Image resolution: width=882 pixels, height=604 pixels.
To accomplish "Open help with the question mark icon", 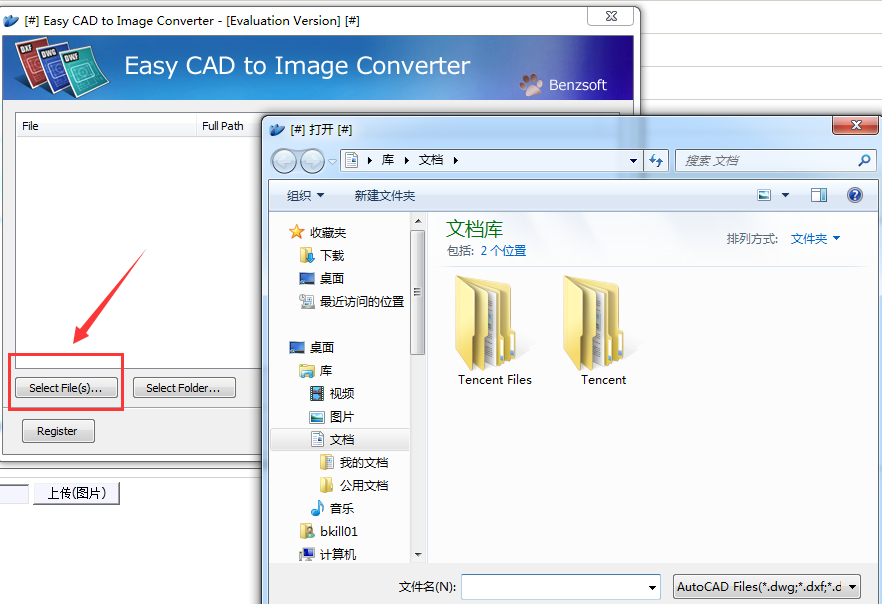I will click(854, 195).
